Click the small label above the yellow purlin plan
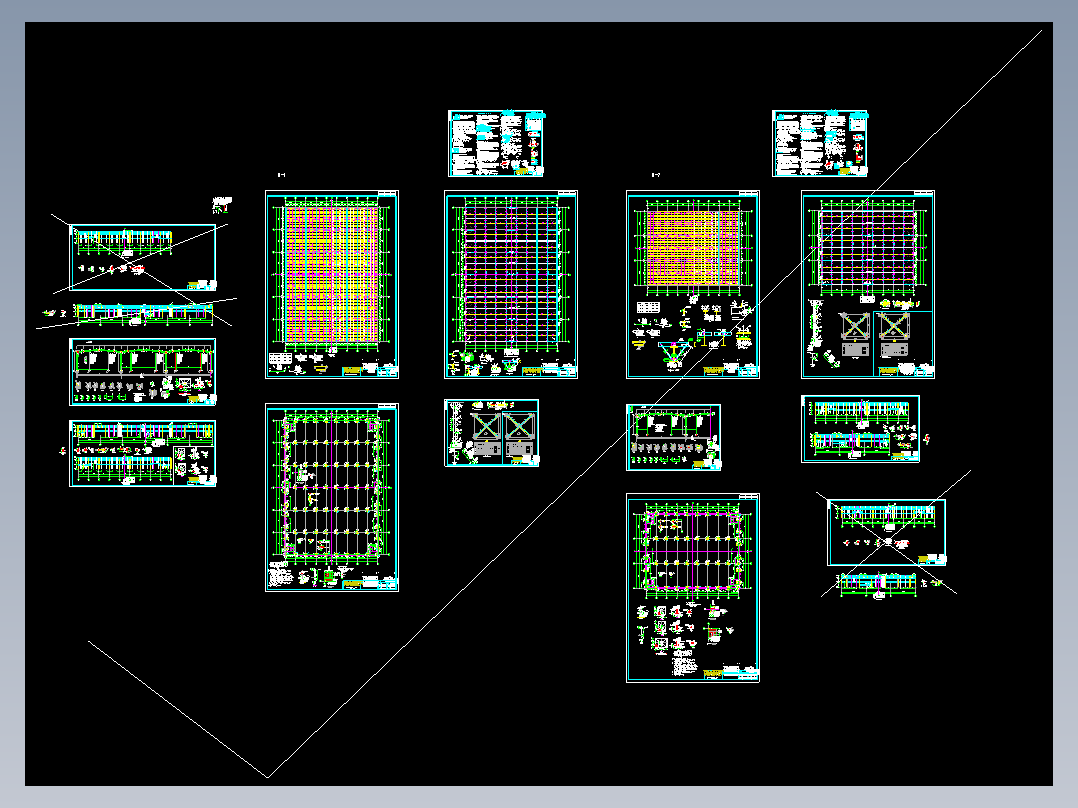The height and width of the screenshot is (808, 1078). point(281,175)
